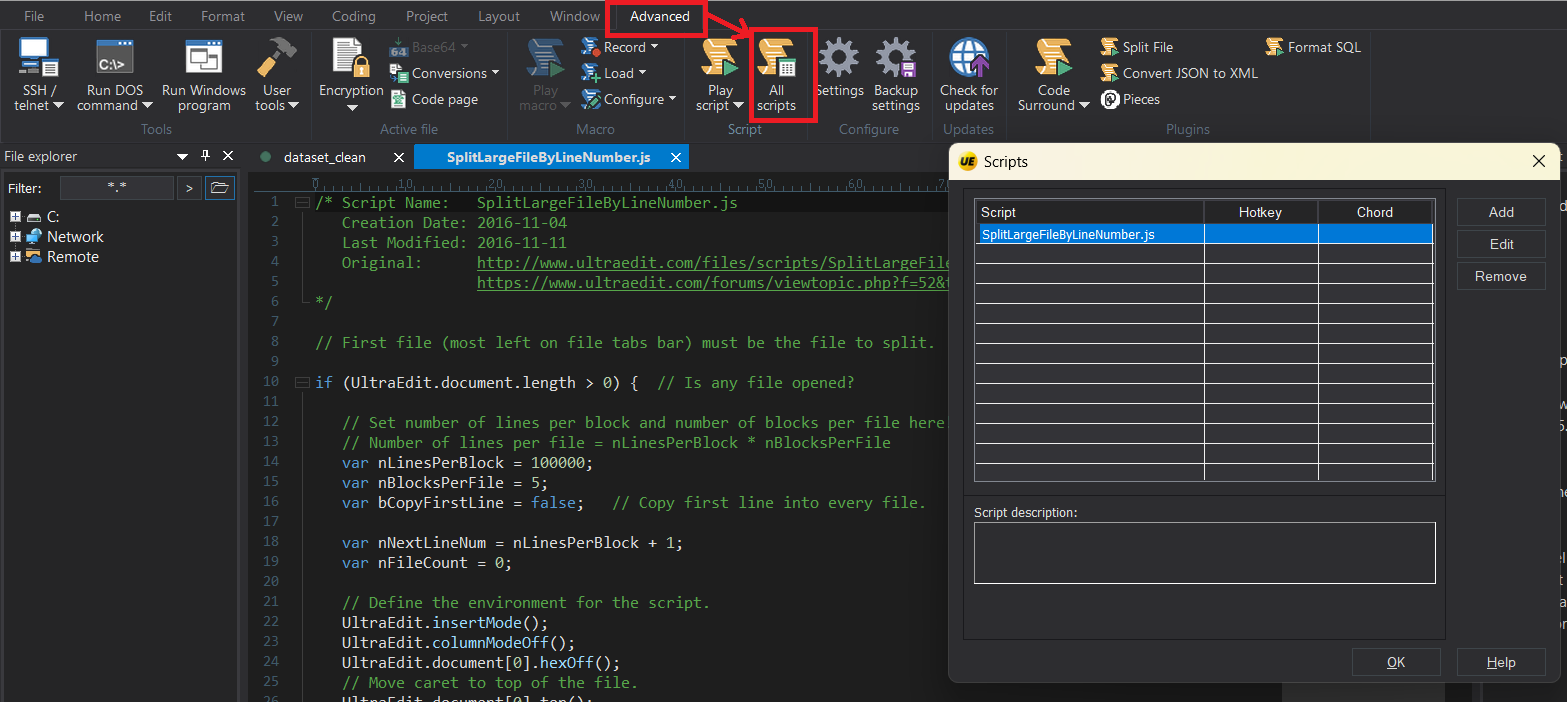Expand the Remote tree node
This screenshot has height=702, width=1567.
(x=15, y=257)
